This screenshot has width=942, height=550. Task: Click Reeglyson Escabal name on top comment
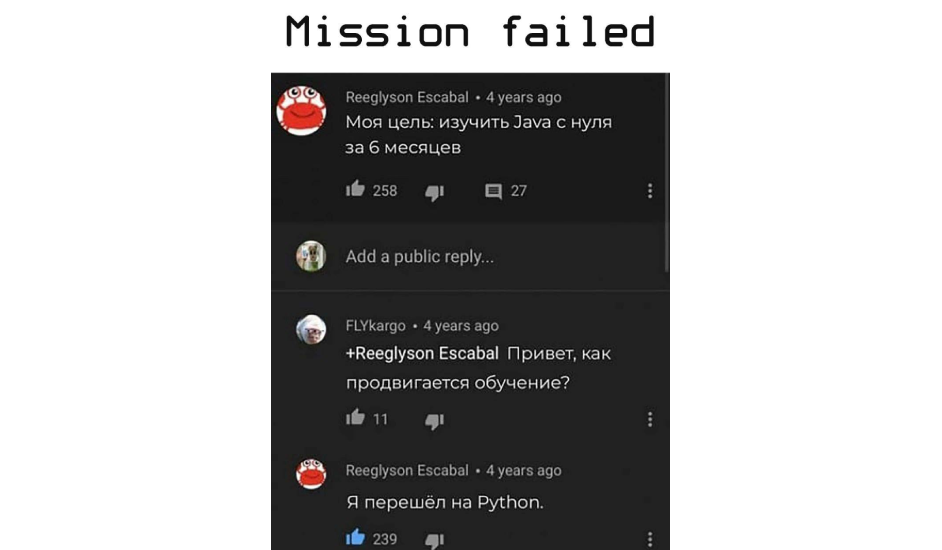407,97
